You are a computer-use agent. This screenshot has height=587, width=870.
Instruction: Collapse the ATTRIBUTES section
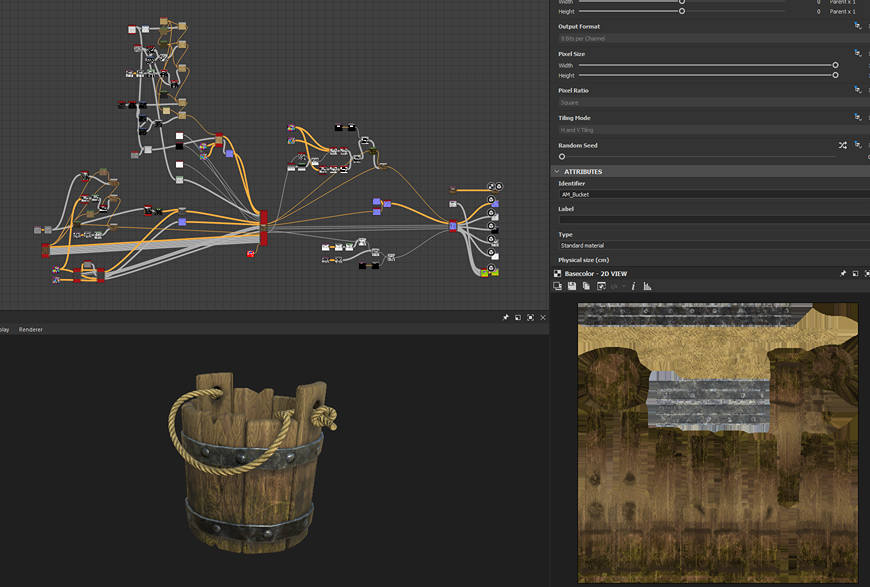click(557, 171)
